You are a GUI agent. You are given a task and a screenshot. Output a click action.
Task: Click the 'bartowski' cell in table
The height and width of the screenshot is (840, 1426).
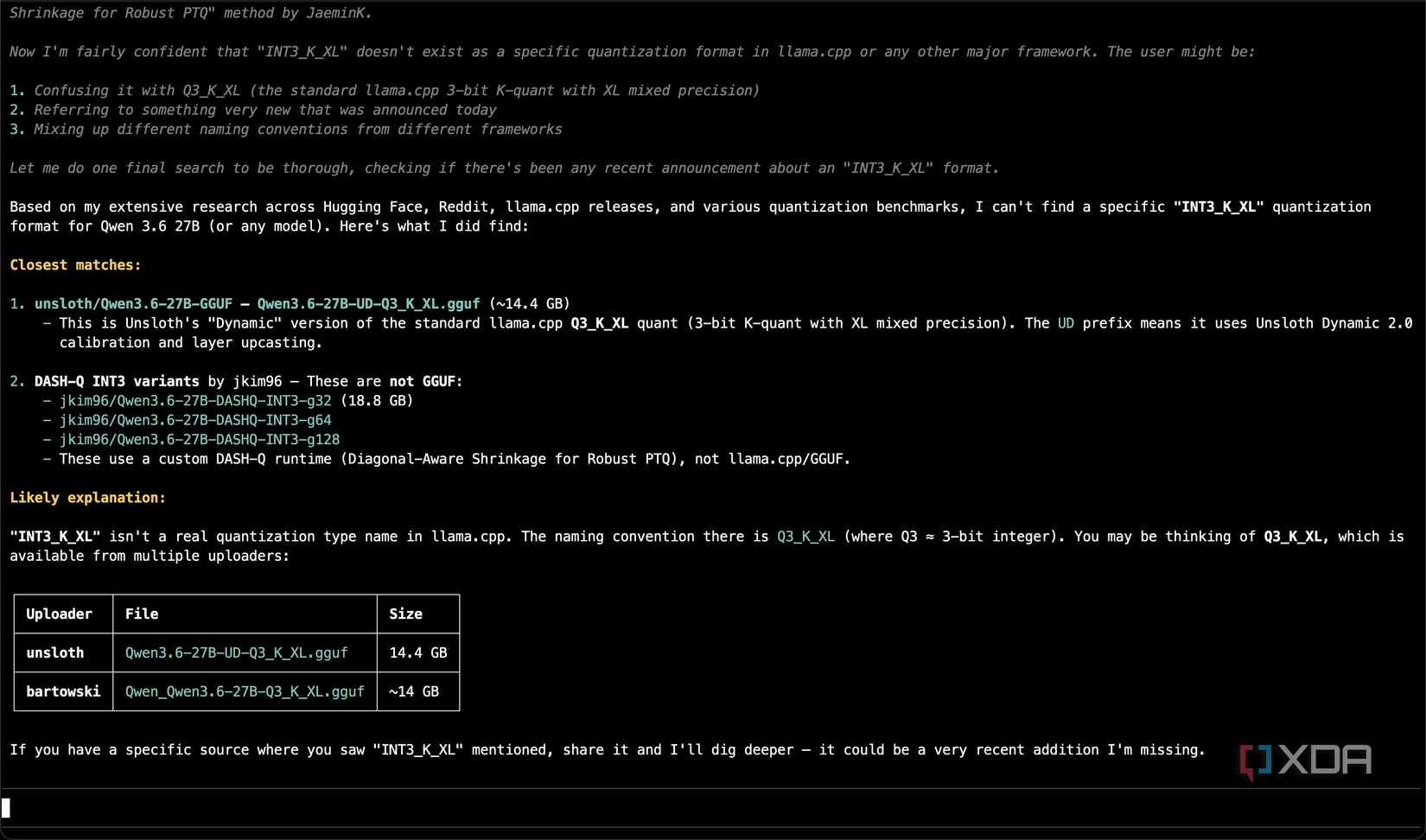(63, 691)
